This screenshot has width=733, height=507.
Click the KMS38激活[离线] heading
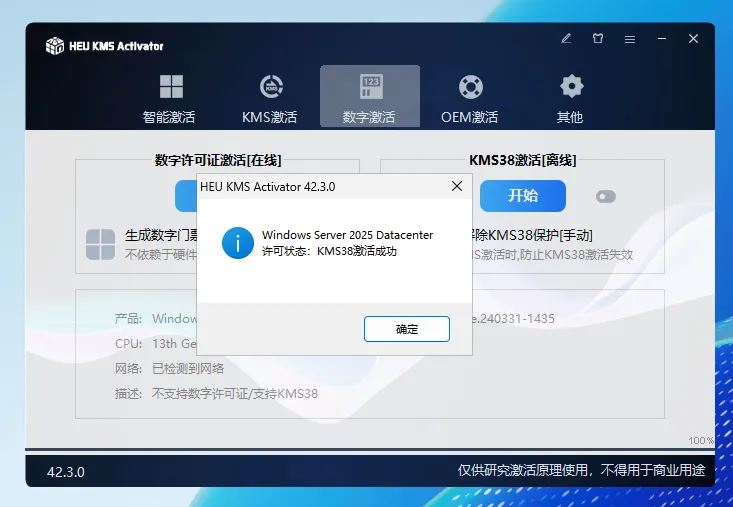(x=522, y=160)
